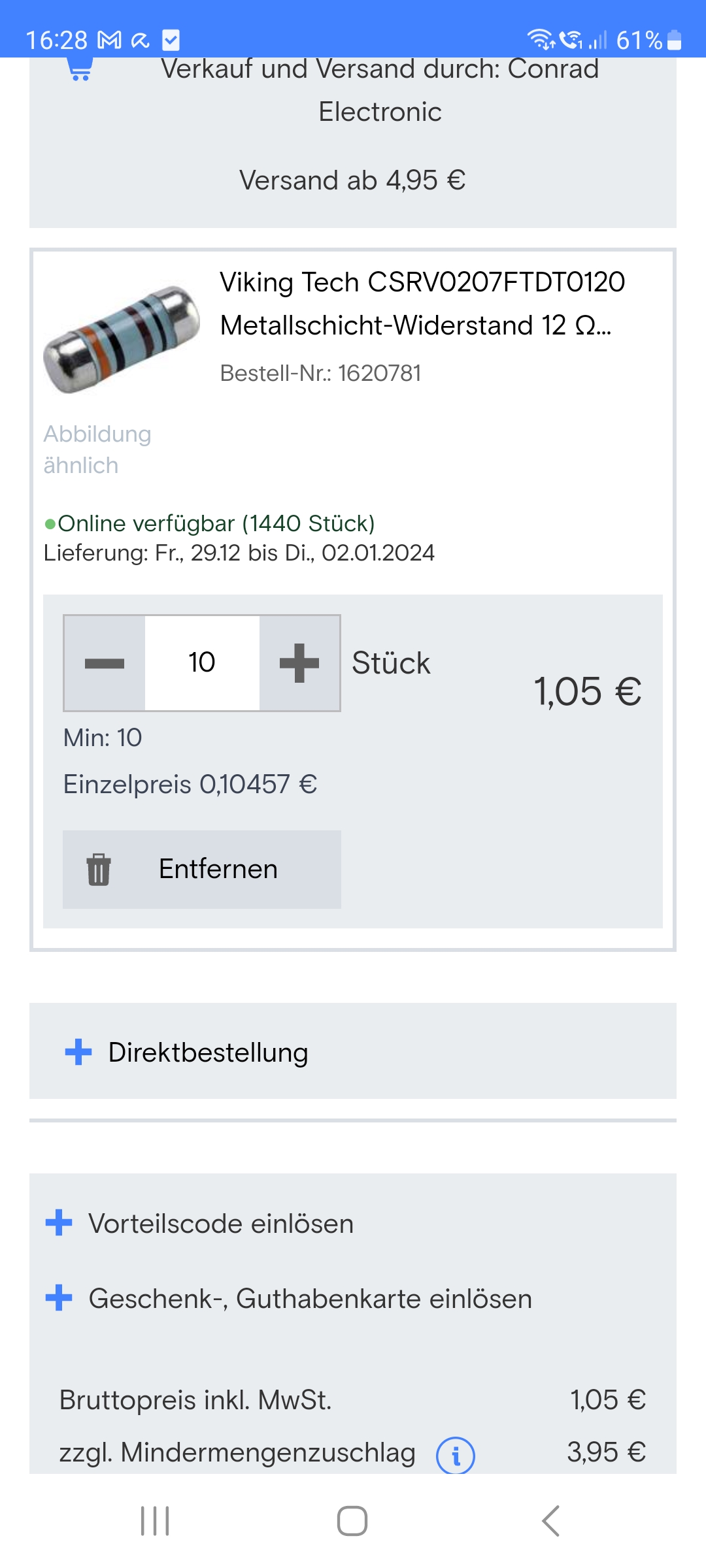Screen dimensions: 706x1568
Task: Select the 'Min: 10' text
Action: coord(103,738)
